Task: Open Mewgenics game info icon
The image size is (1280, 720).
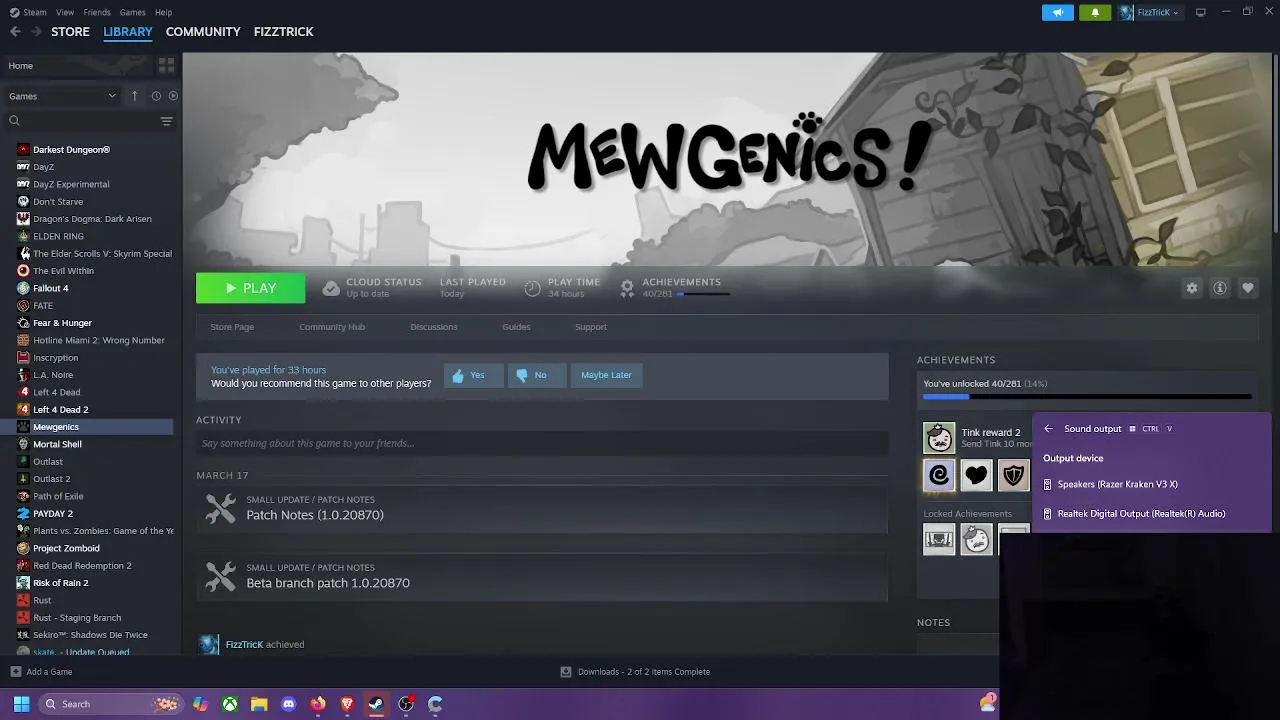Action: [x=1219, y=288]
